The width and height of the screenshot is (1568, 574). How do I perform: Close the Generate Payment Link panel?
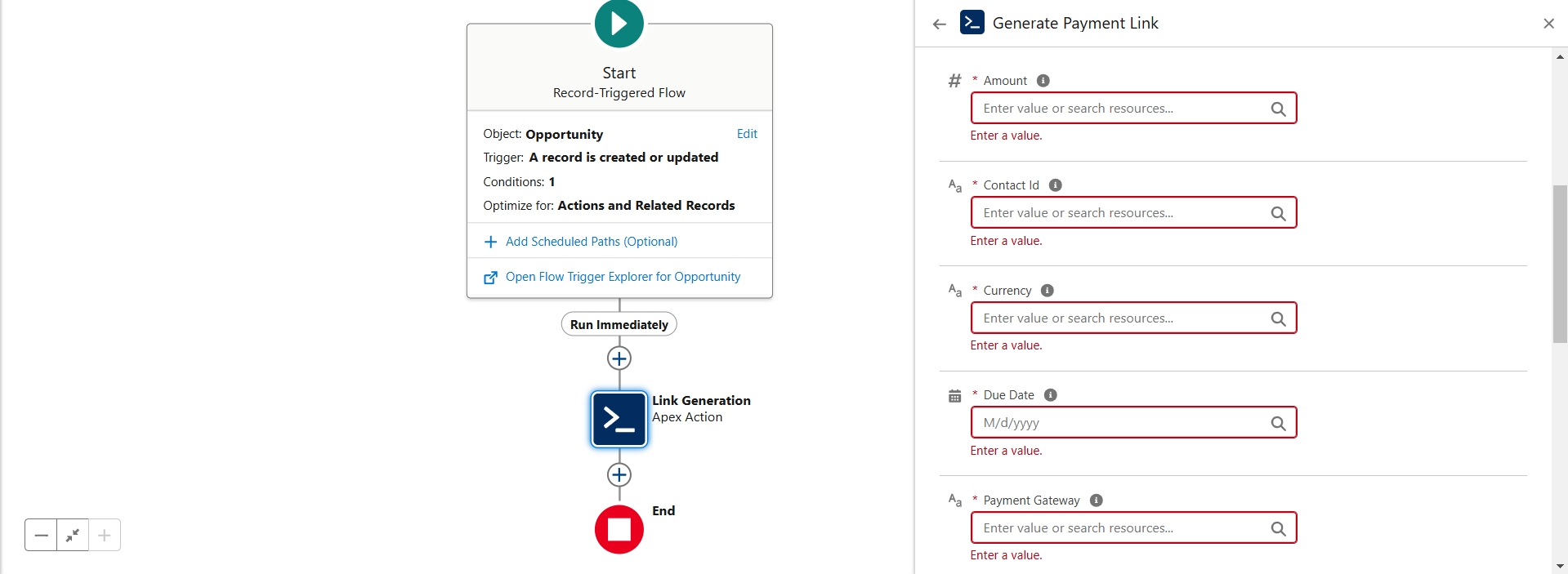tap(1548, 24)
